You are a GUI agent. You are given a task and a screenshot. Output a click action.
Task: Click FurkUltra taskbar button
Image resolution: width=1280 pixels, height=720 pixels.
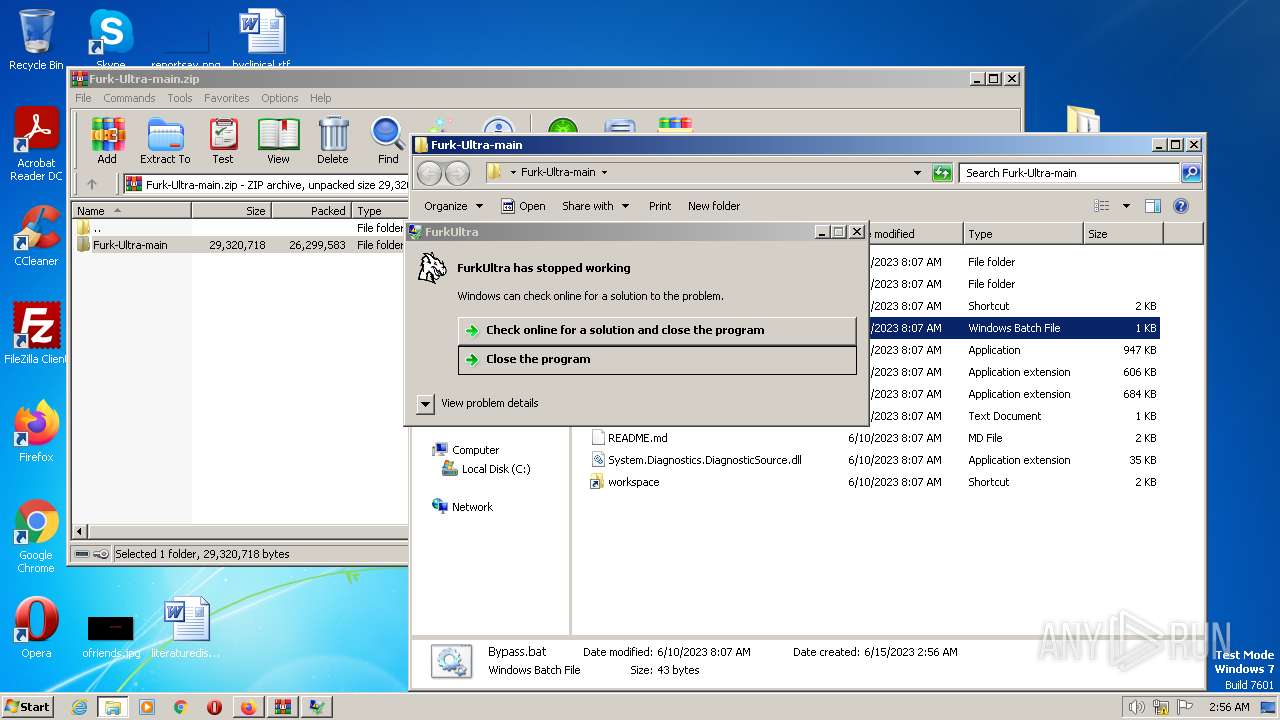[316, 707]
